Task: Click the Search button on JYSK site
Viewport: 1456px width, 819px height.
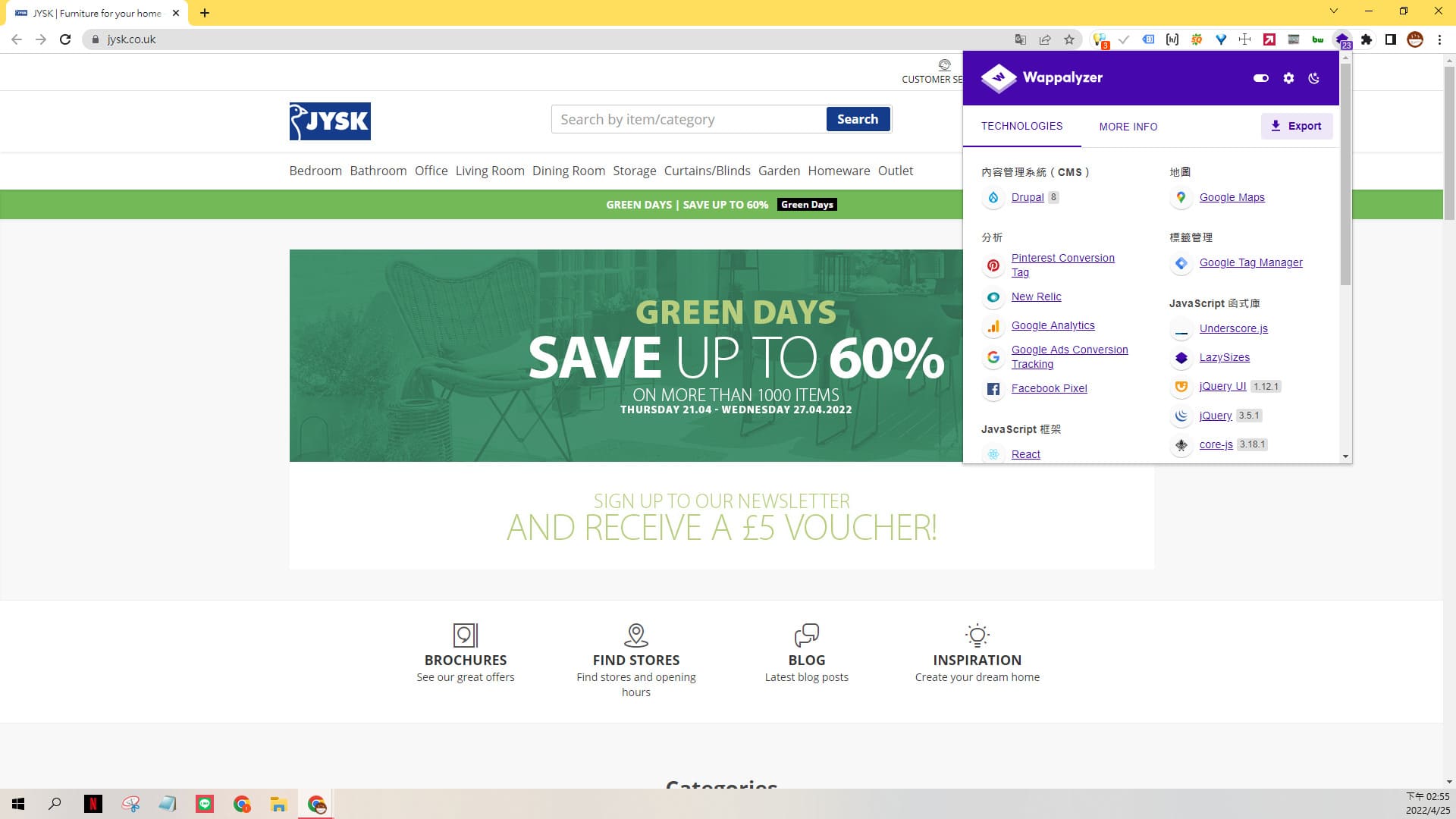Action: tap(857, 119)
